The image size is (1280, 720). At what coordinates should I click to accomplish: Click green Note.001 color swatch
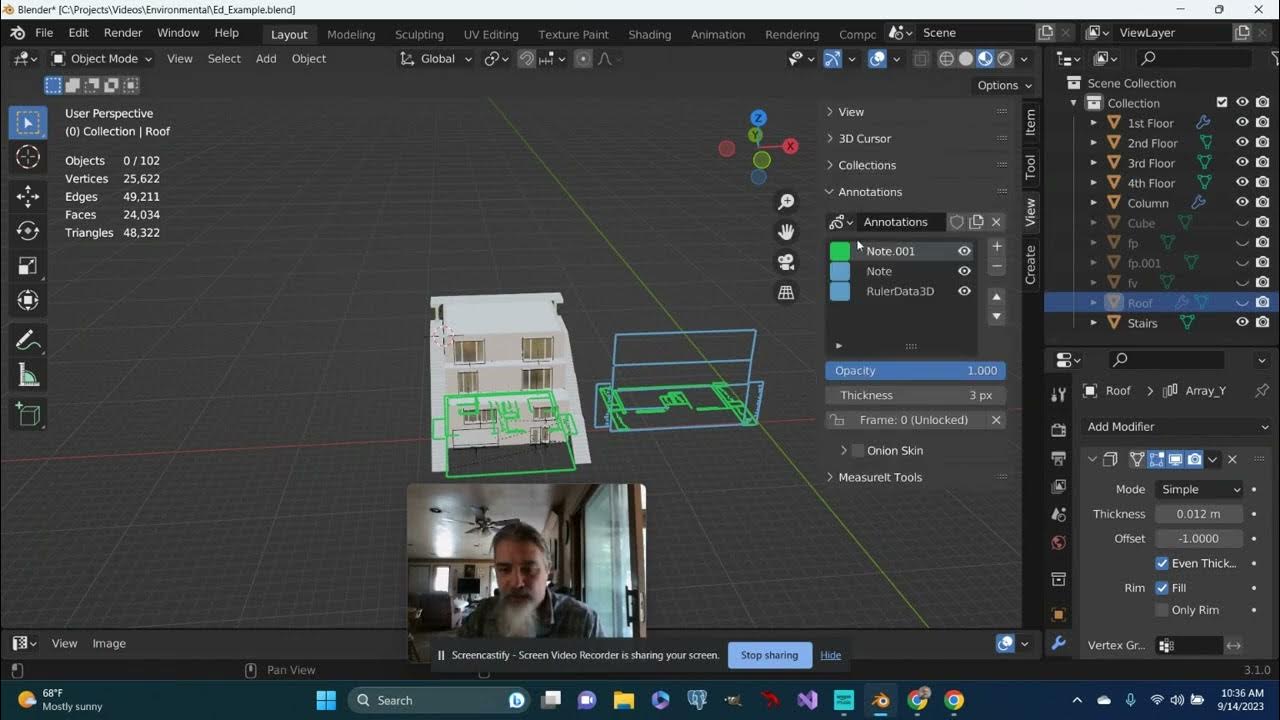click(x=840, y=251)
